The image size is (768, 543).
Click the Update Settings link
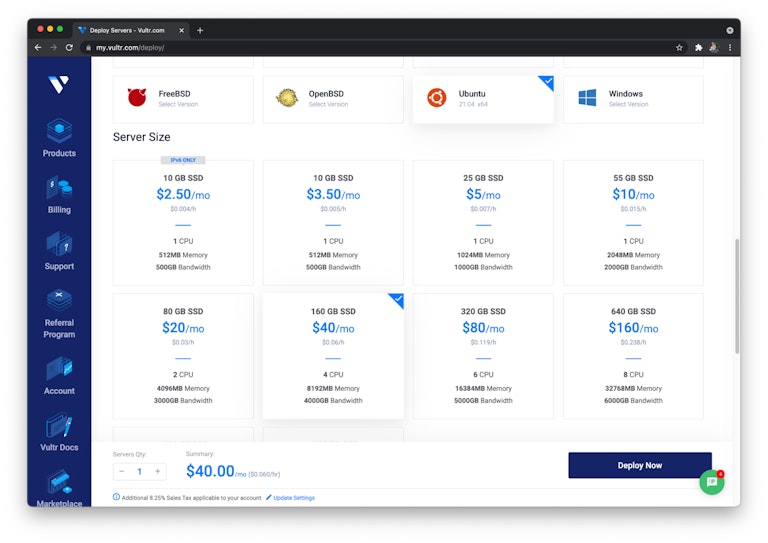[294, 497]
